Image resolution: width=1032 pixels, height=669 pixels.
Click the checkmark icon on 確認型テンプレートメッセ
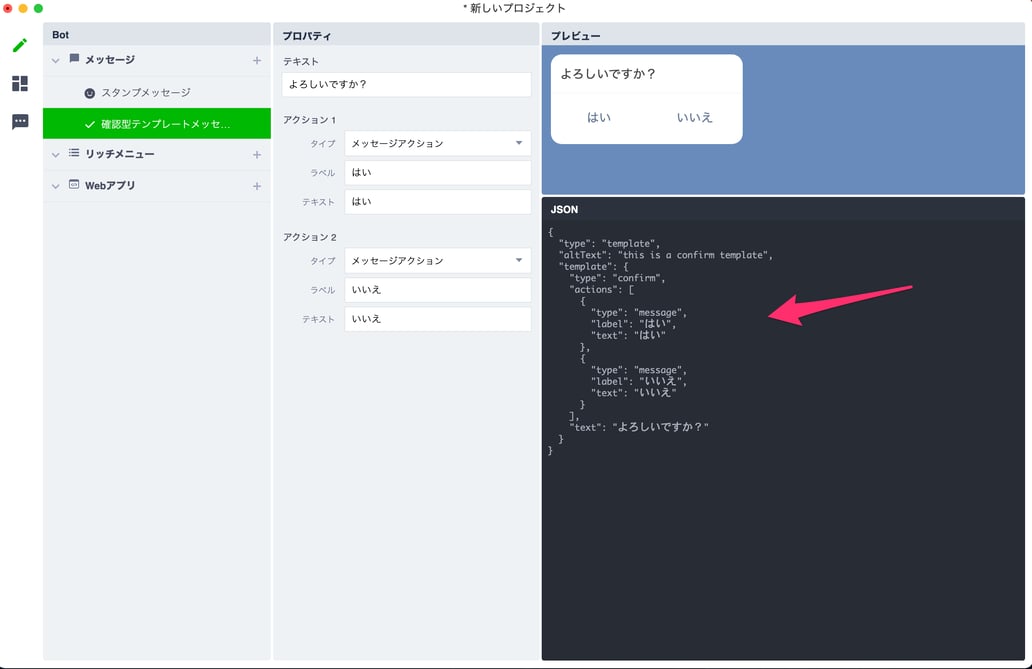point(91,123)
